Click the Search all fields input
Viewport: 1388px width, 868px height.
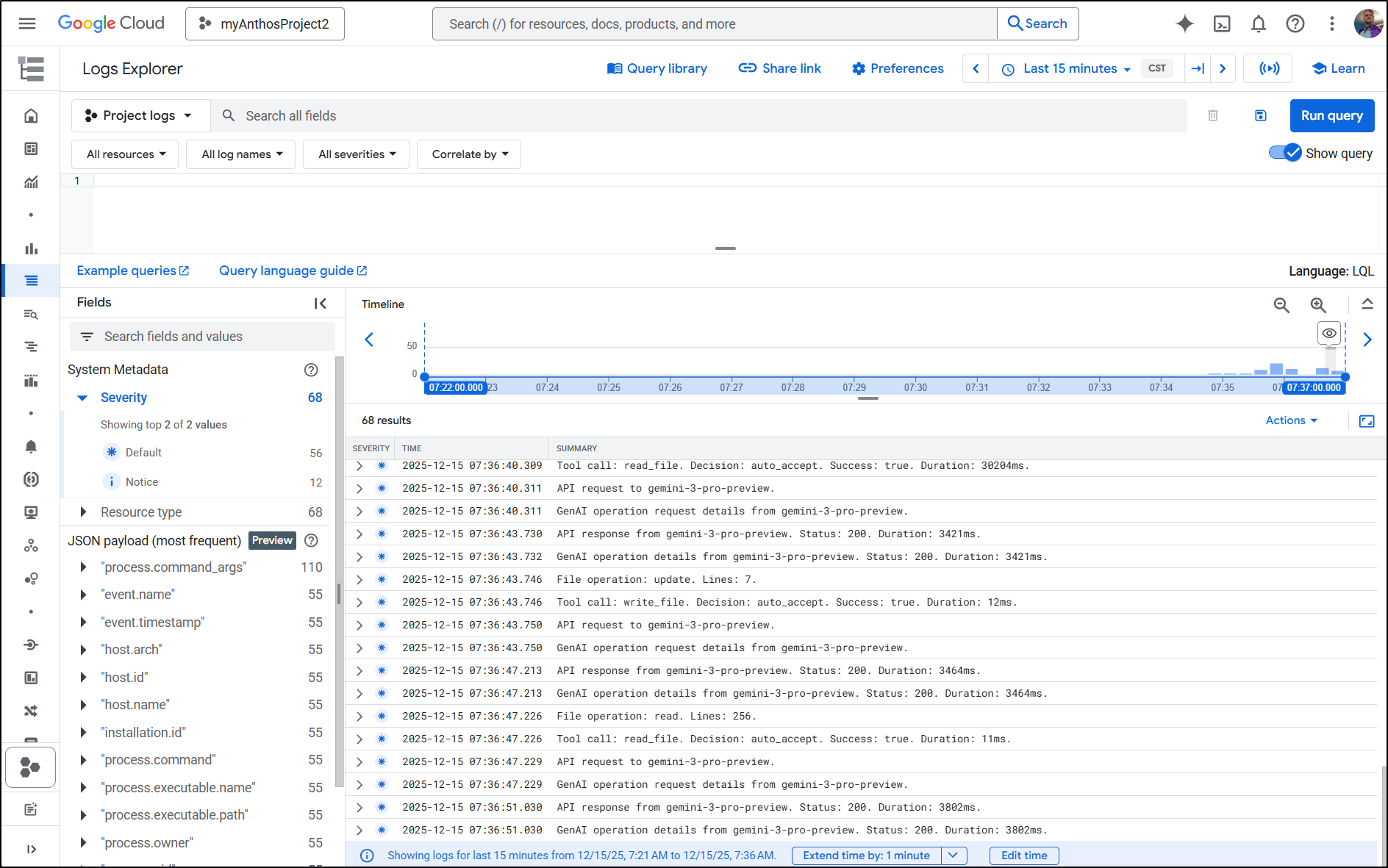[x=698, y=115]
